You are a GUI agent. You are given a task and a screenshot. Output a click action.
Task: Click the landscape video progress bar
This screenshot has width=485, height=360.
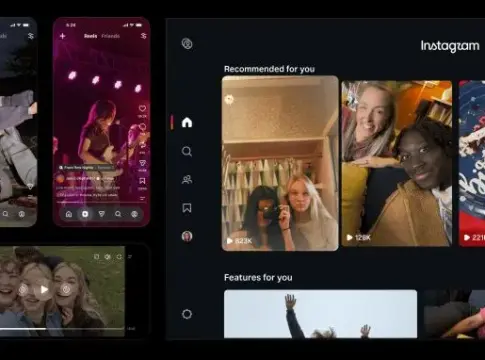pos(62,329)
